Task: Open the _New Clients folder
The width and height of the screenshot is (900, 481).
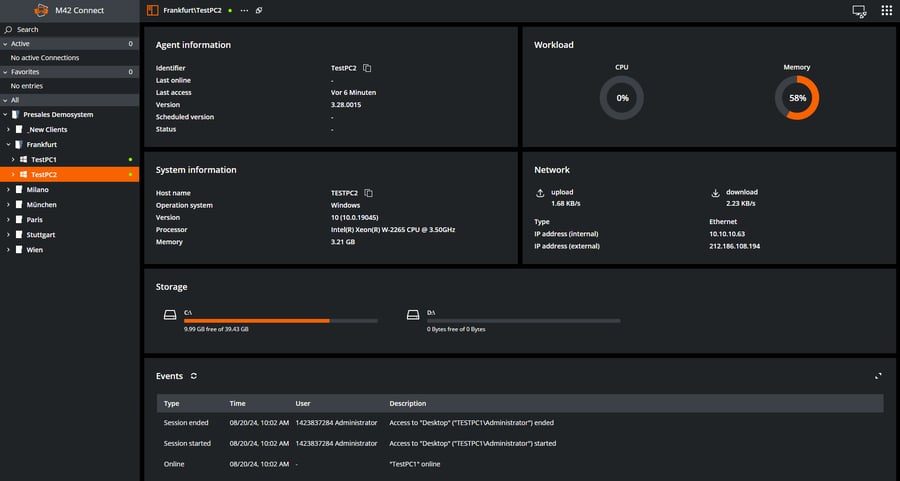Action: point(46,130)
